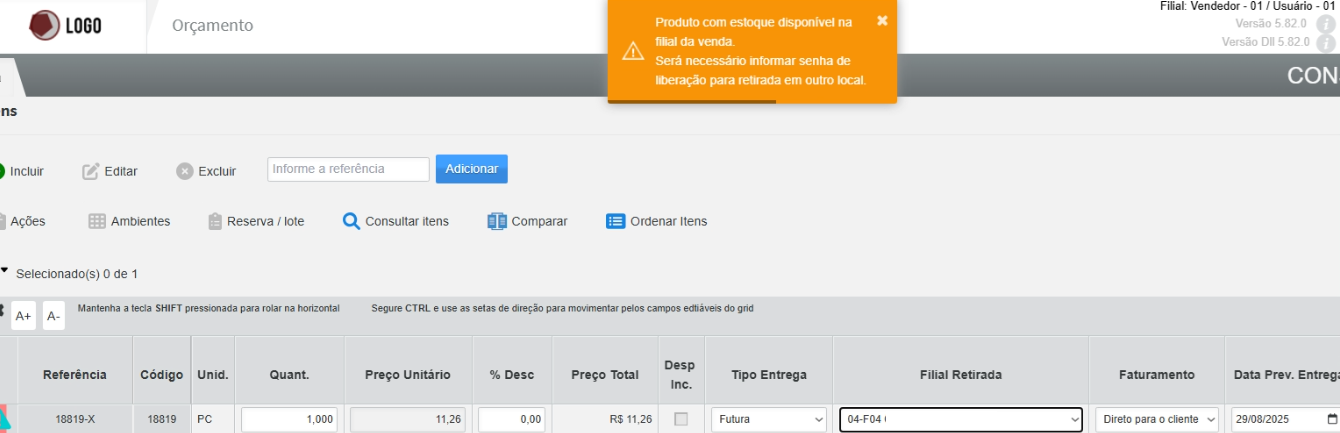Click the Editar pencil icon
Viewport: 1340px width, 433px height.
91,171
